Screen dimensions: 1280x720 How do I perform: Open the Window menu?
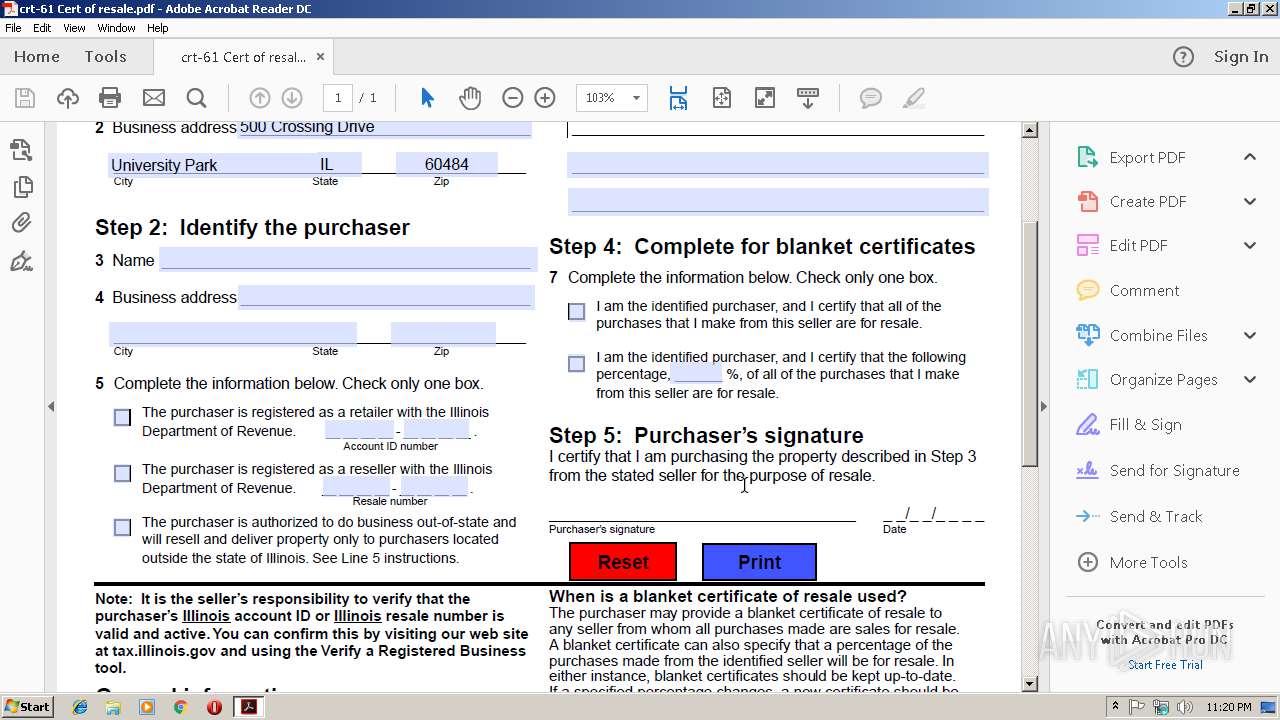(x=117, y=28)
